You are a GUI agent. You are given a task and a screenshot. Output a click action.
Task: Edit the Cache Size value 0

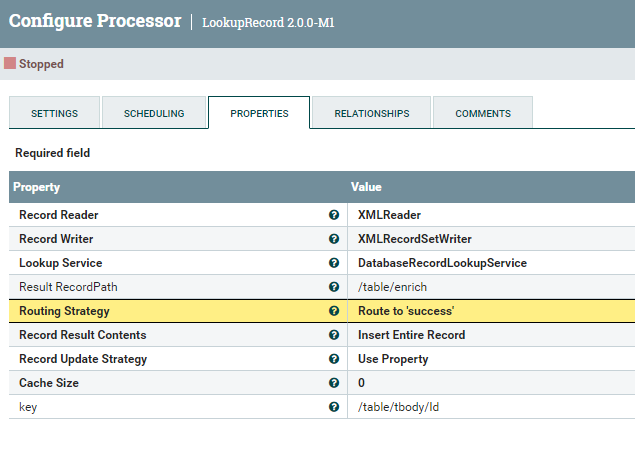point(362,383)
